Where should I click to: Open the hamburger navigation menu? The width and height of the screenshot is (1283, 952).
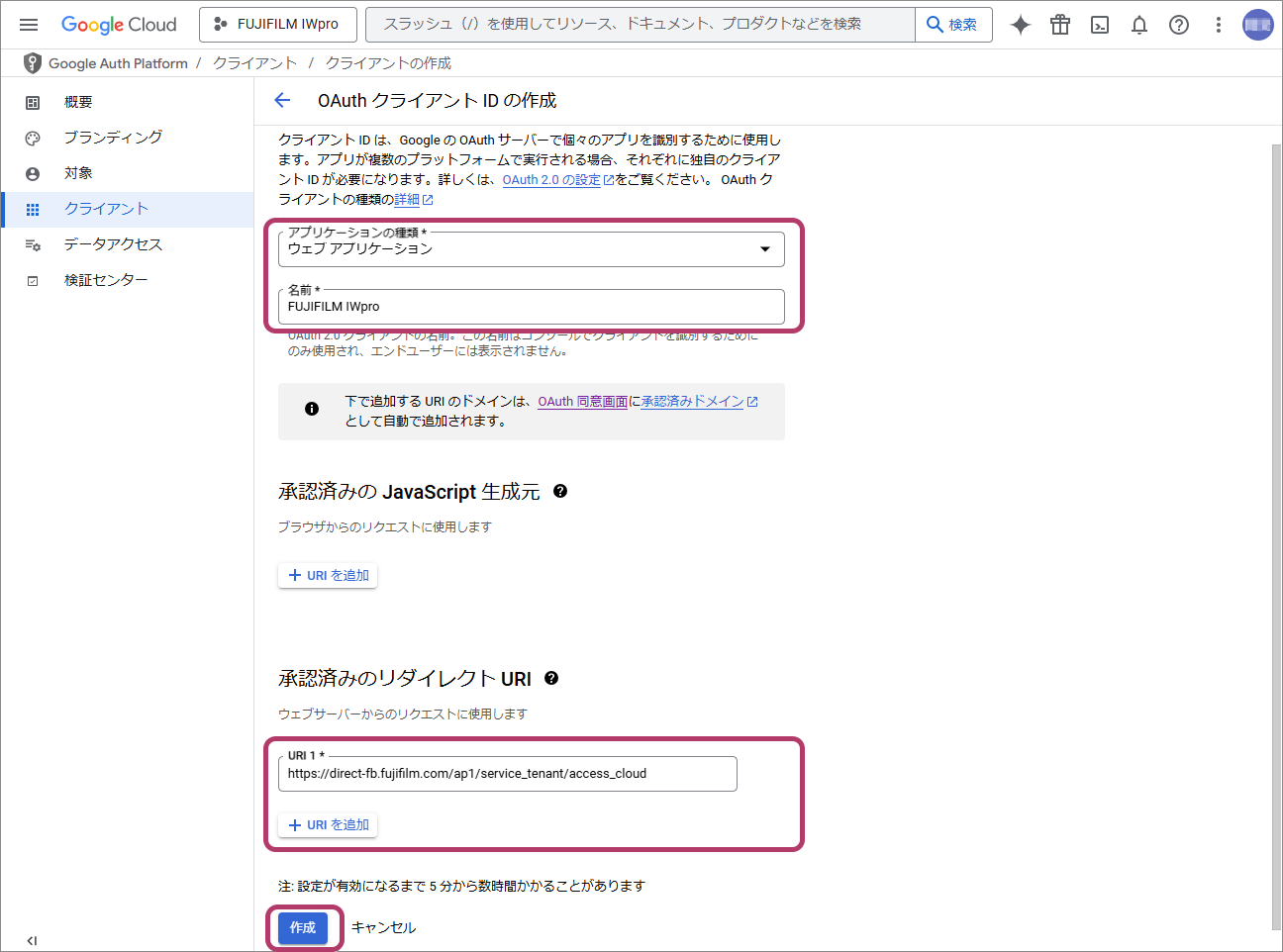pyautogui.click(x=29, y=25)
